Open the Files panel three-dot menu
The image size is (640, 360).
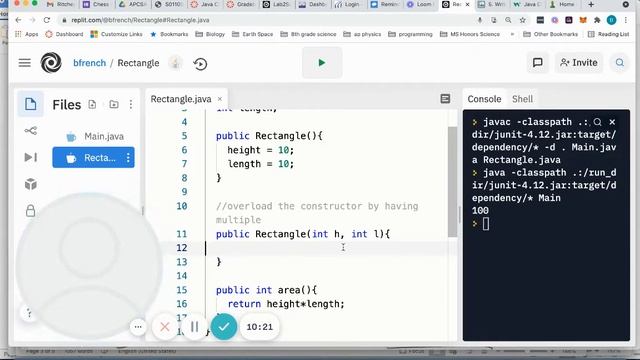[131, 104]
